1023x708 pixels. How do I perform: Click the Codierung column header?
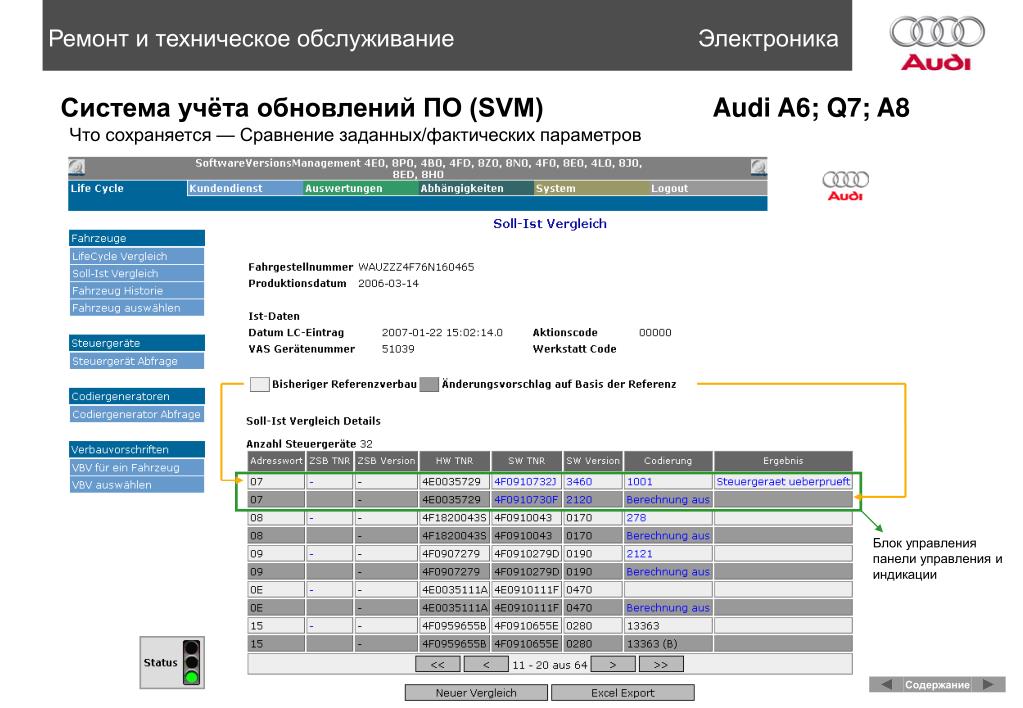(668, 461)
